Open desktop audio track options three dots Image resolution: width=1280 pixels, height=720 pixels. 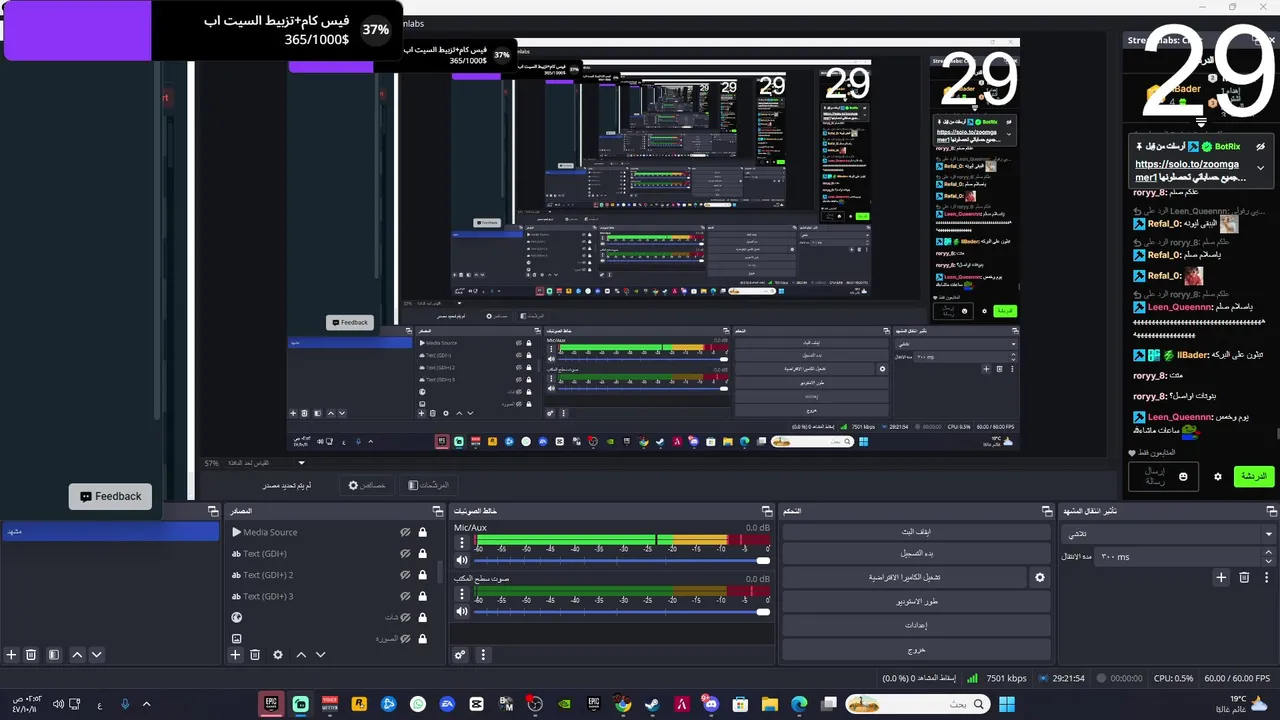(x=462, y=594)
